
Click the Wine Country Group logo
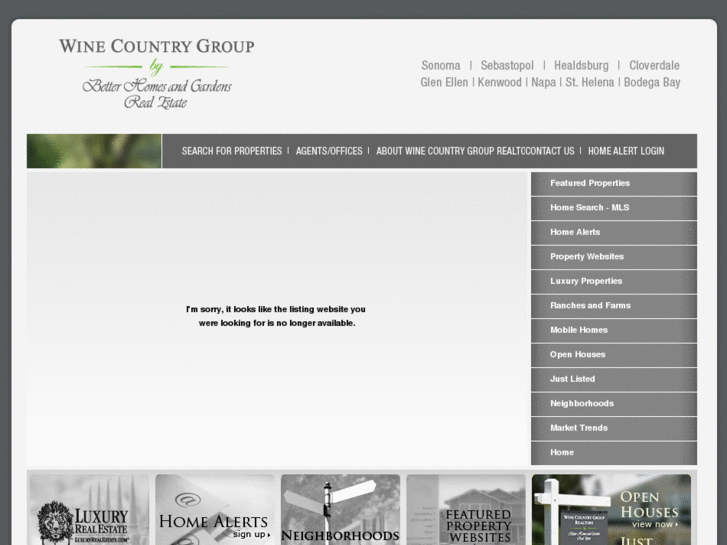[x=157, y=74]
